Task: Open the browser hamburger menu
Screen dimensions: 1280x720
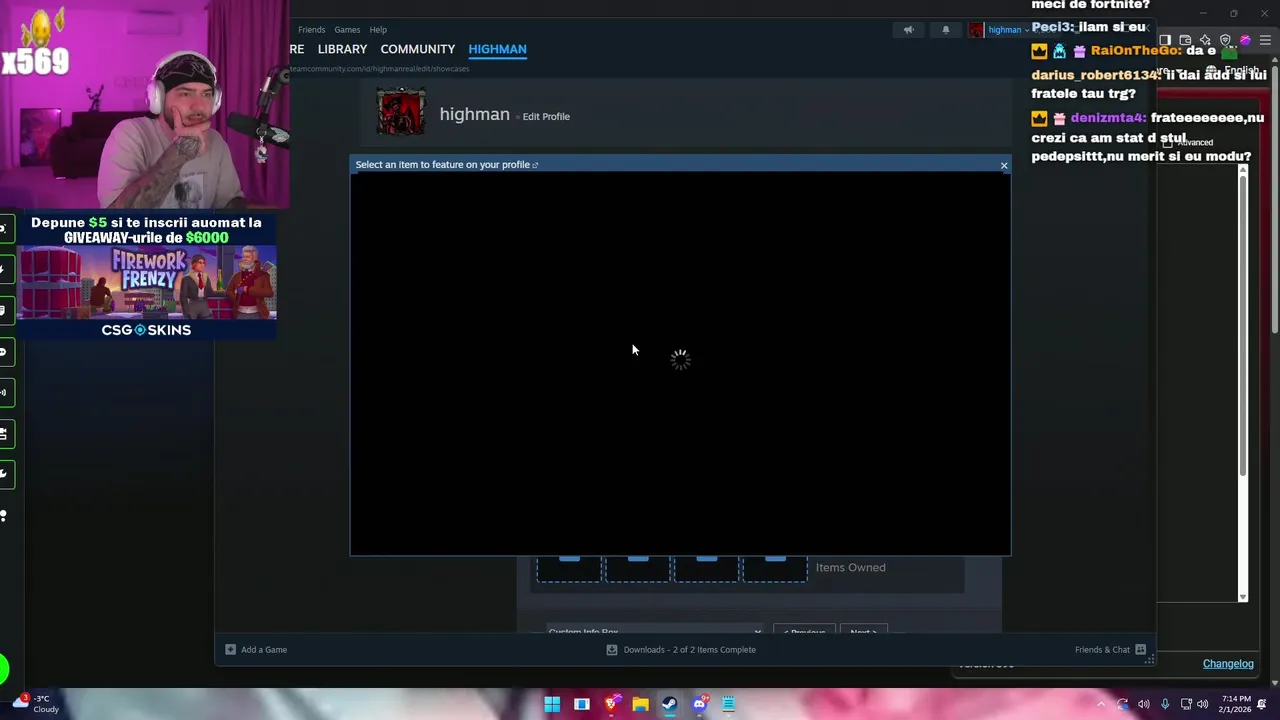Action: (x=1265, y=40)
